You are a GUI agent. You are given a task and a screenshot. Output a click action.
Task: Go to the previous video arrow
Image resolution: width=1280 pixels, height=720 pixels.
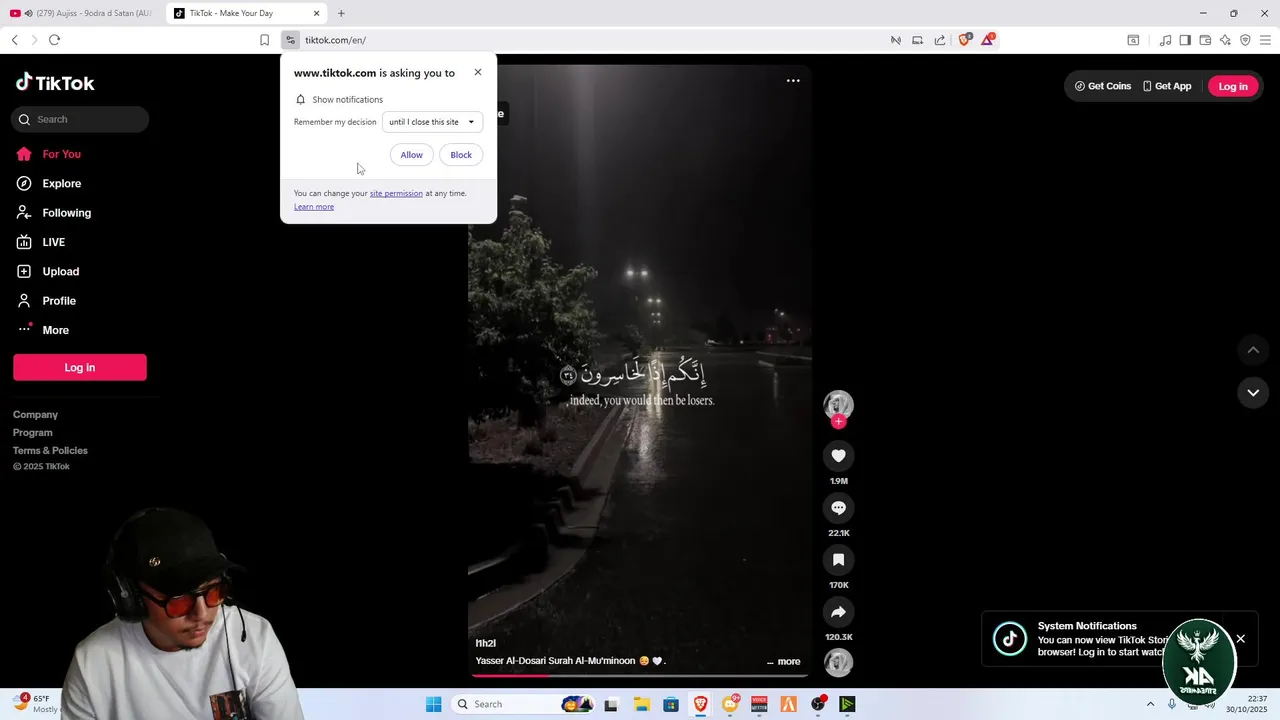click(x=1253, y=350)
